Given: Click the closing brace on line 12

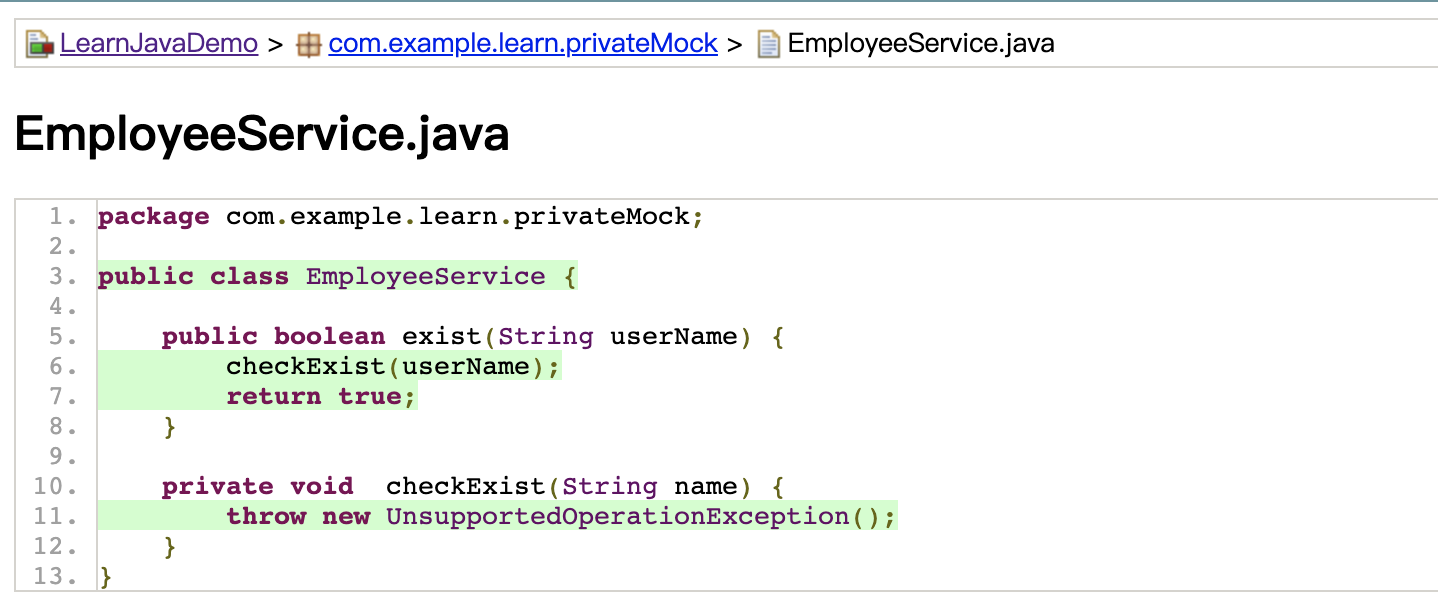Looking at the screenshot, I should (170, 547).
